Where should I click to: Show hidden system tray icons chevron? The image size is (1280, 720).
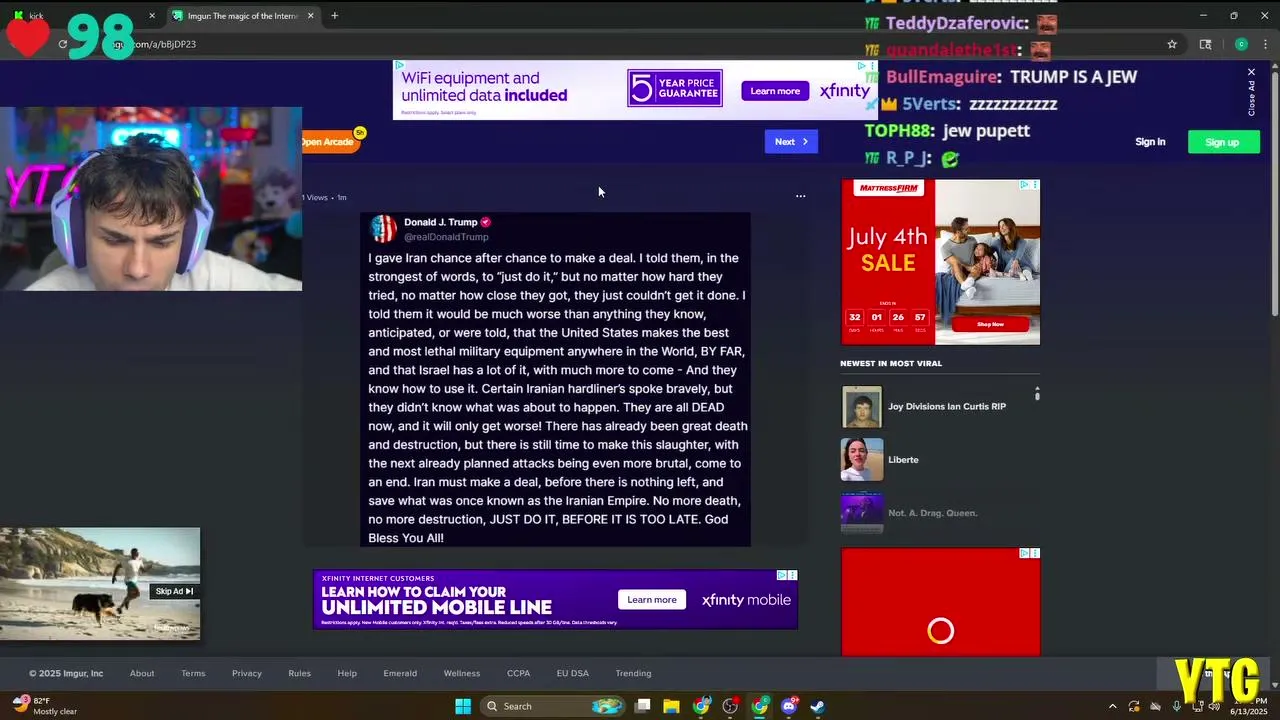click(x=1112, y=706)
